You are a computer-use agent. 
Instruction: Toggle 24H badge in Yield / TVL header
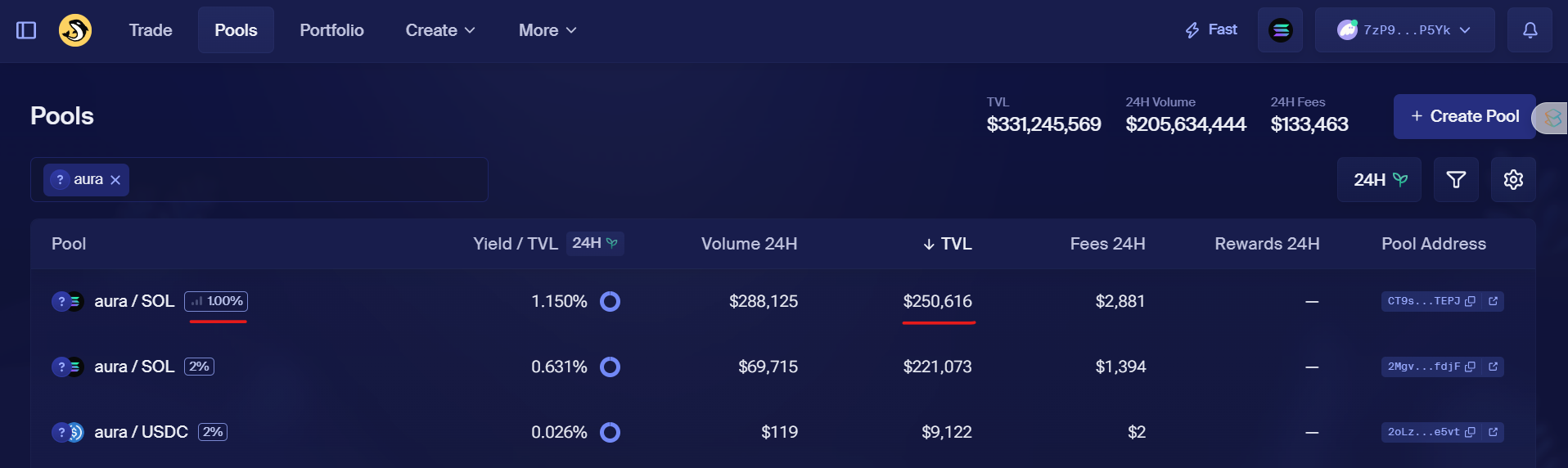[x=595, y=243]
